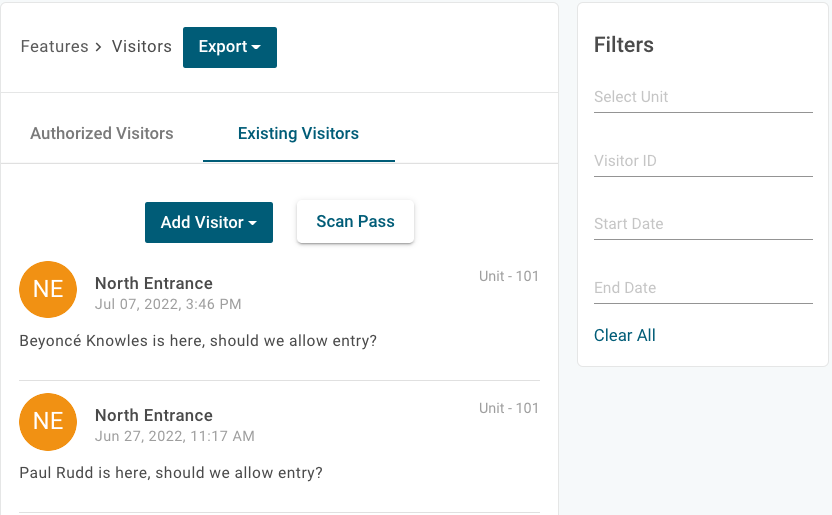Screen dimensions: 832x515
Task: Click Unit - 101 label on Beyoncé entry
Action: [x=508, y=276]
